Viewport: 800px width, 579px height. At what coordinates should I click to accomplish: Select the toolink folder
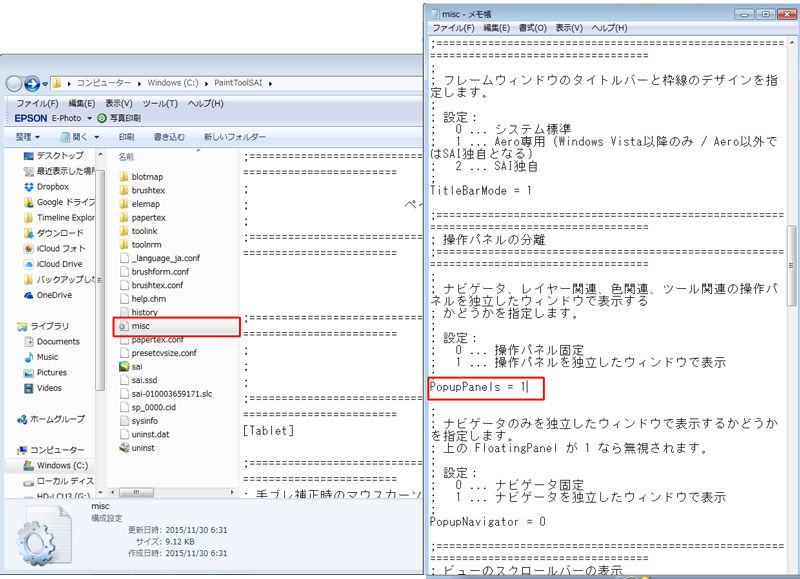pos(139,231)
